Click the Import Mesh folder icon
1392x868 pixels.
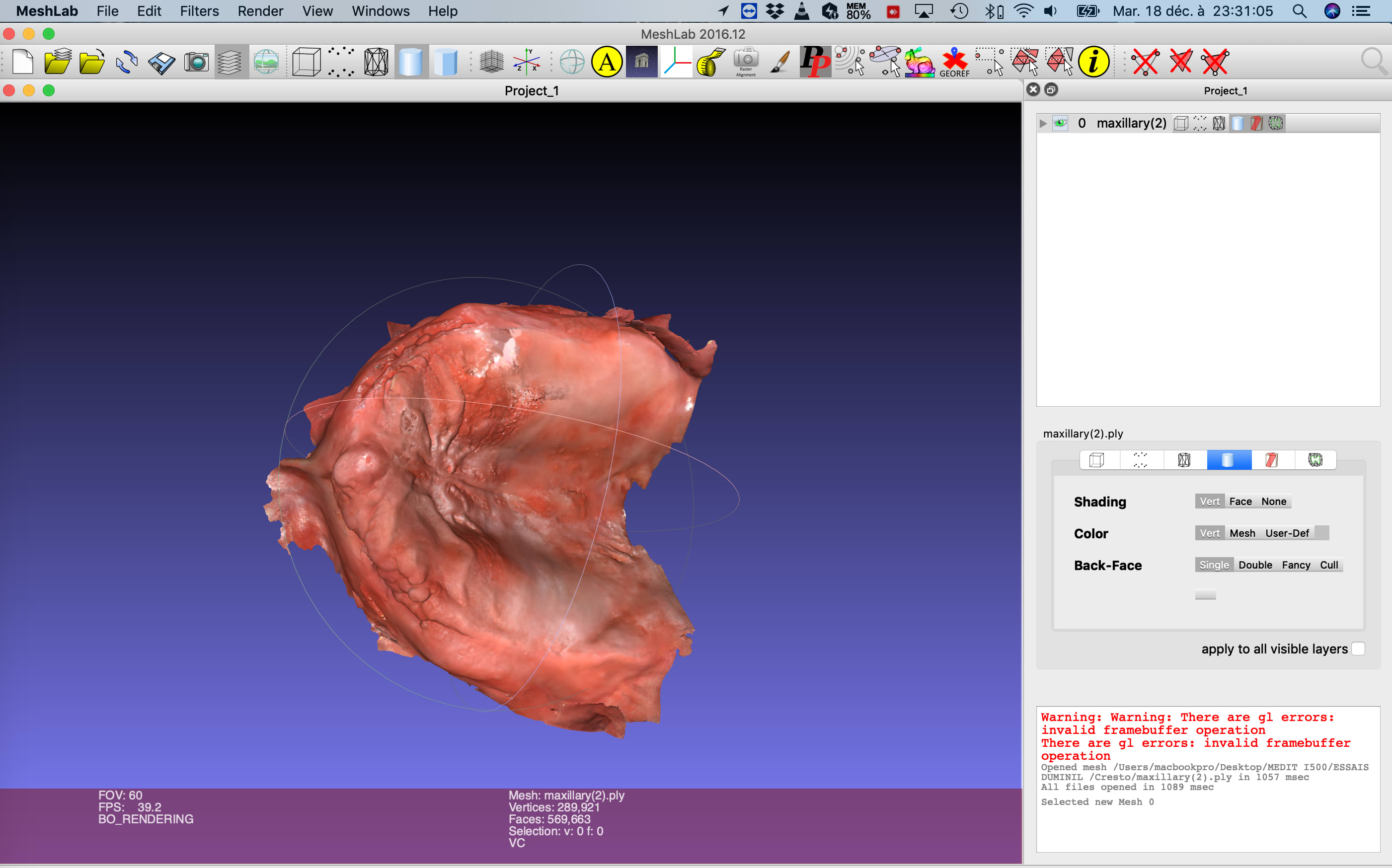click(92, 62)
